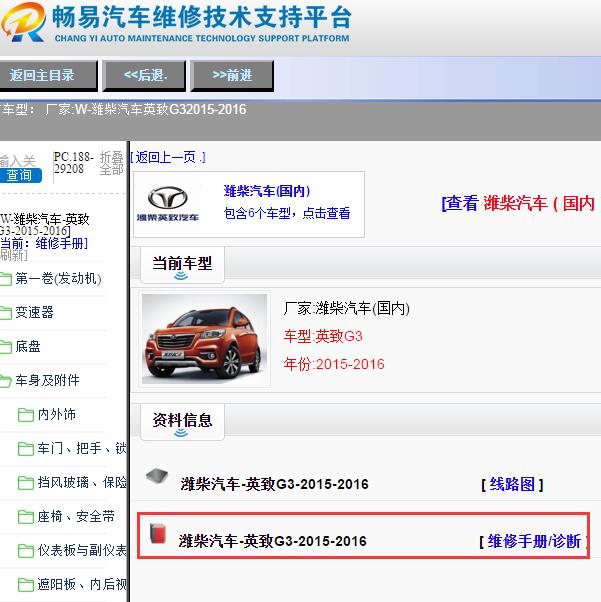Open the 维修手册/诊断 link
The height and width of the screenshot is (602, 601).
point(534,541)
